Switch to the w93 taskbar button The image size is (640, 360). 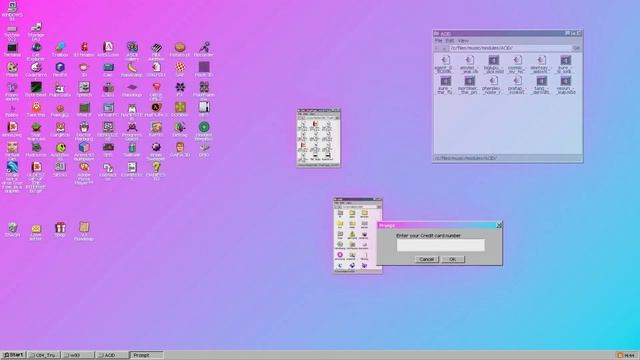click(78, 355)
